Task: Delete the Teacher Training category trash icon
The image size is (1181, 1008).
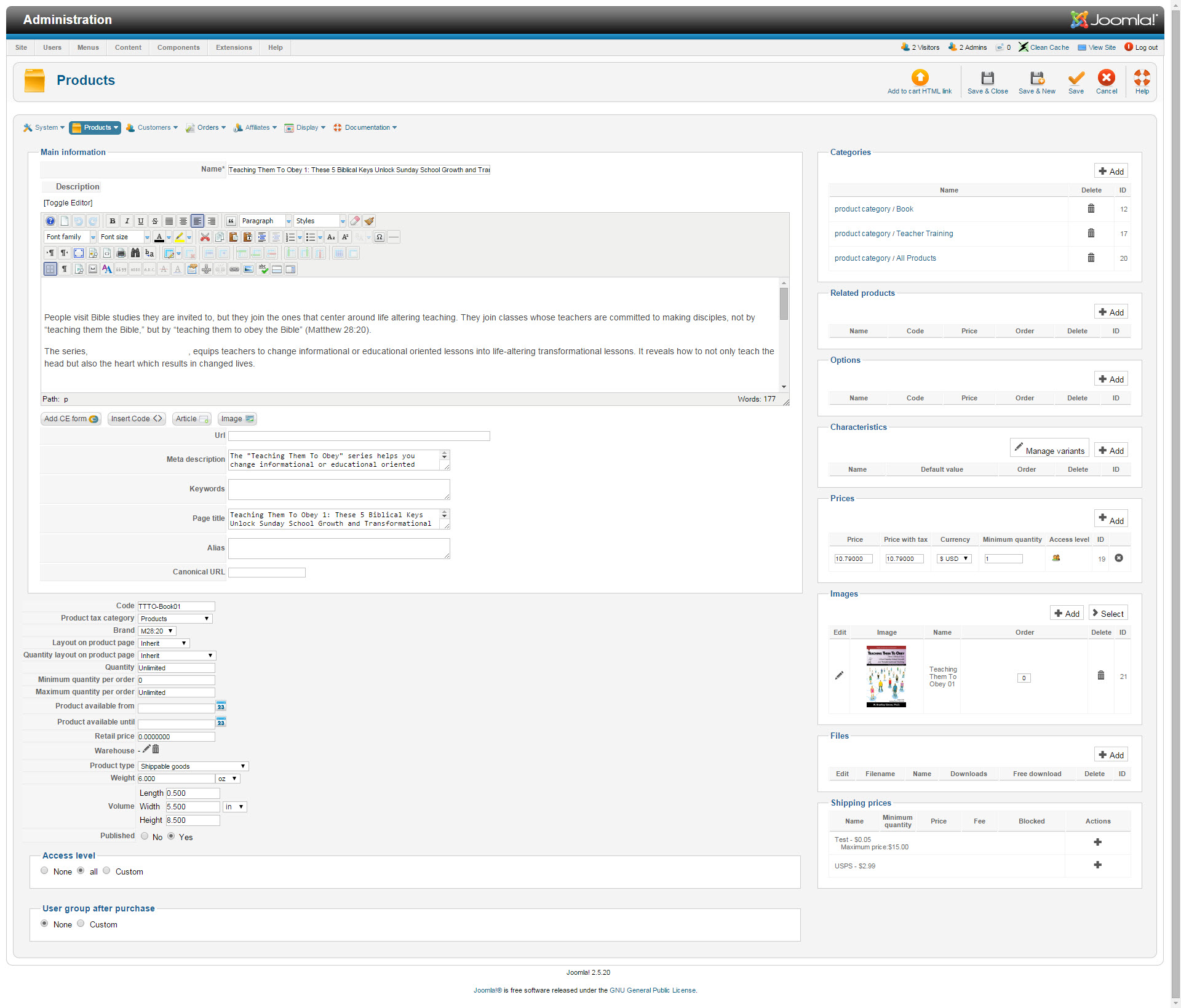Action: pyautogui.click(x=1091, y=234)
